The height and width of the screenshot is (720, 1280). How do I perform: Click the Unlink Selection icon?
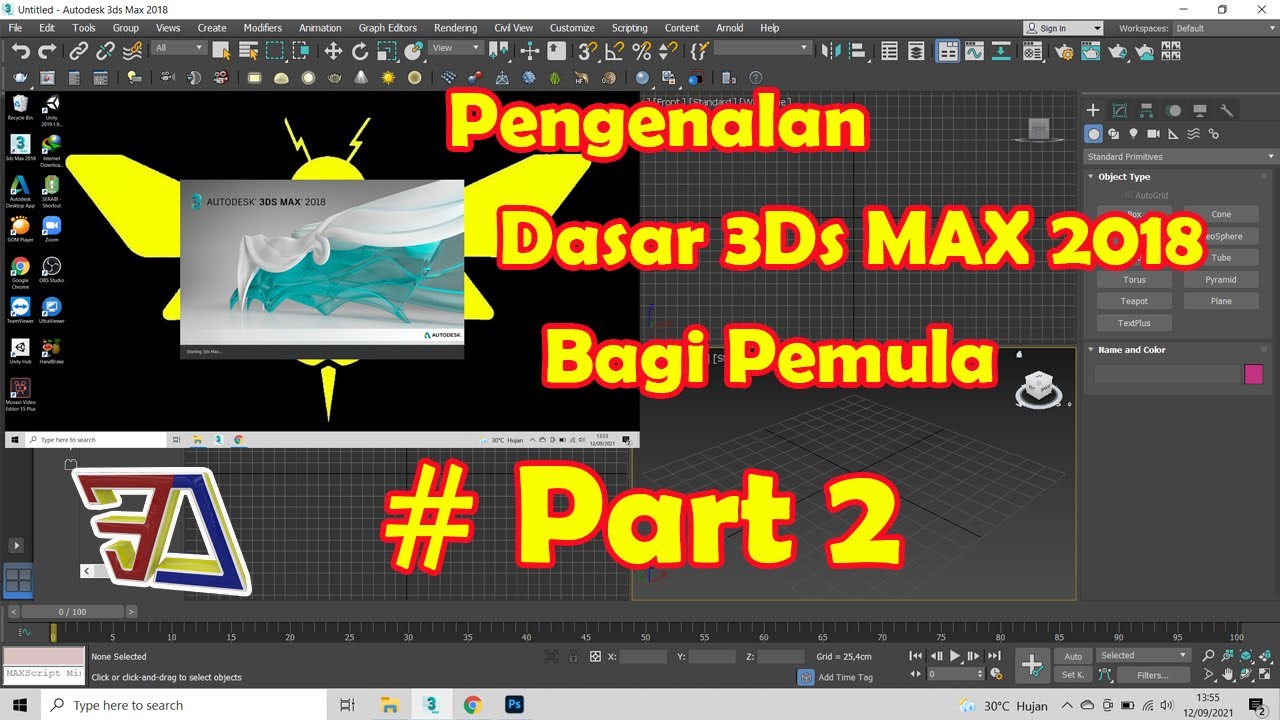click(x=104, y=50)
